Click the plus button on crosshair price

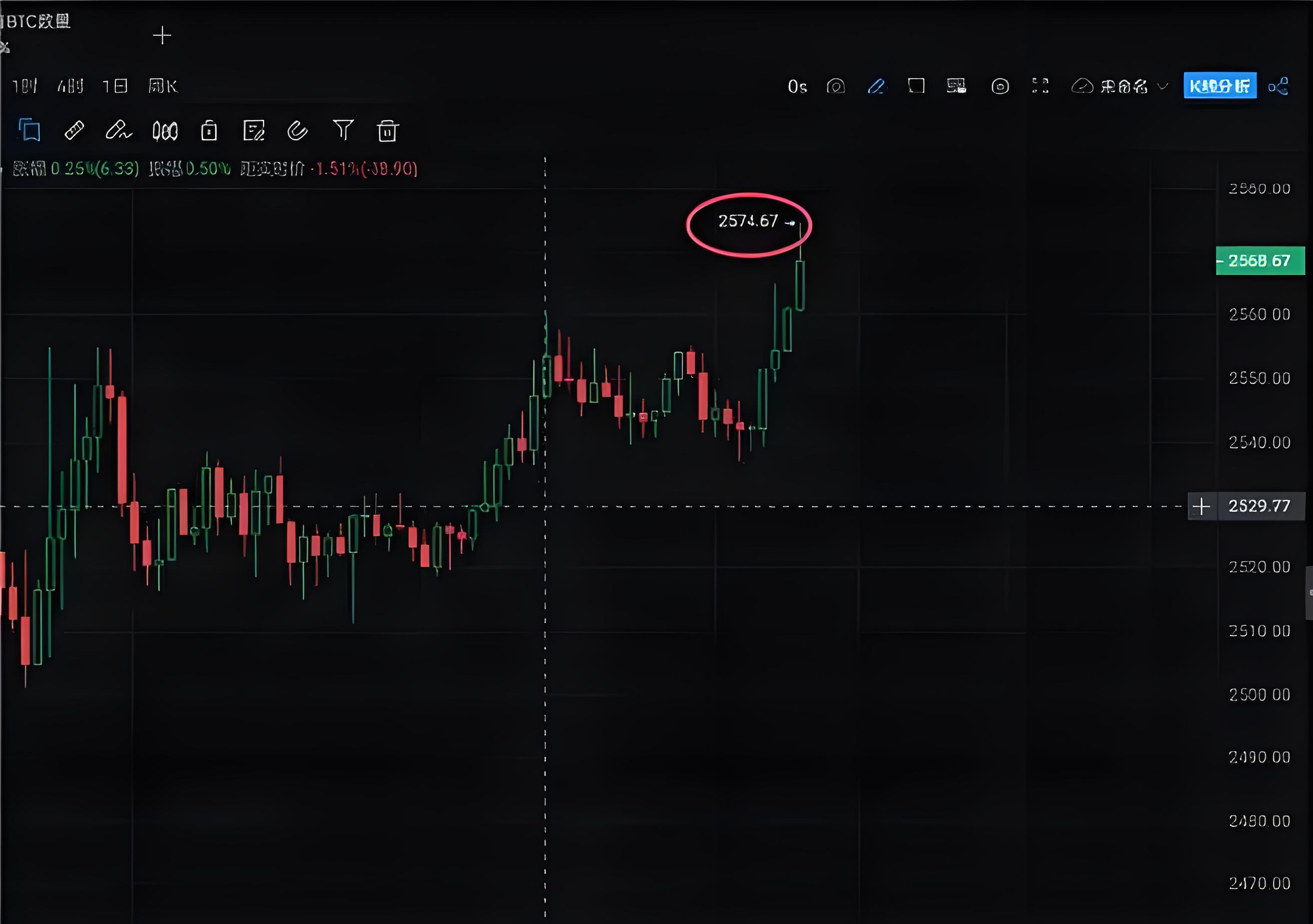coord(1201,506)
